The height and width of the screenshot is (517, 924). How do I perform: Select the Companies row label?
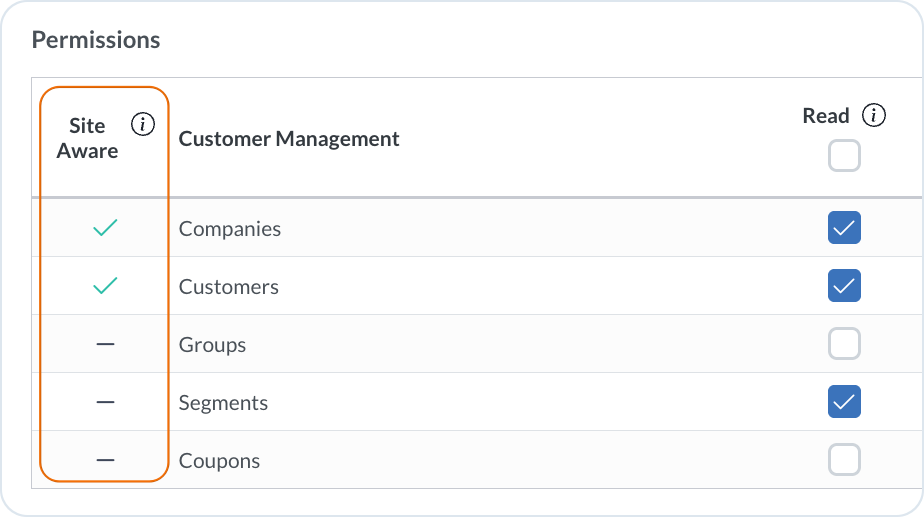(230, 229)
